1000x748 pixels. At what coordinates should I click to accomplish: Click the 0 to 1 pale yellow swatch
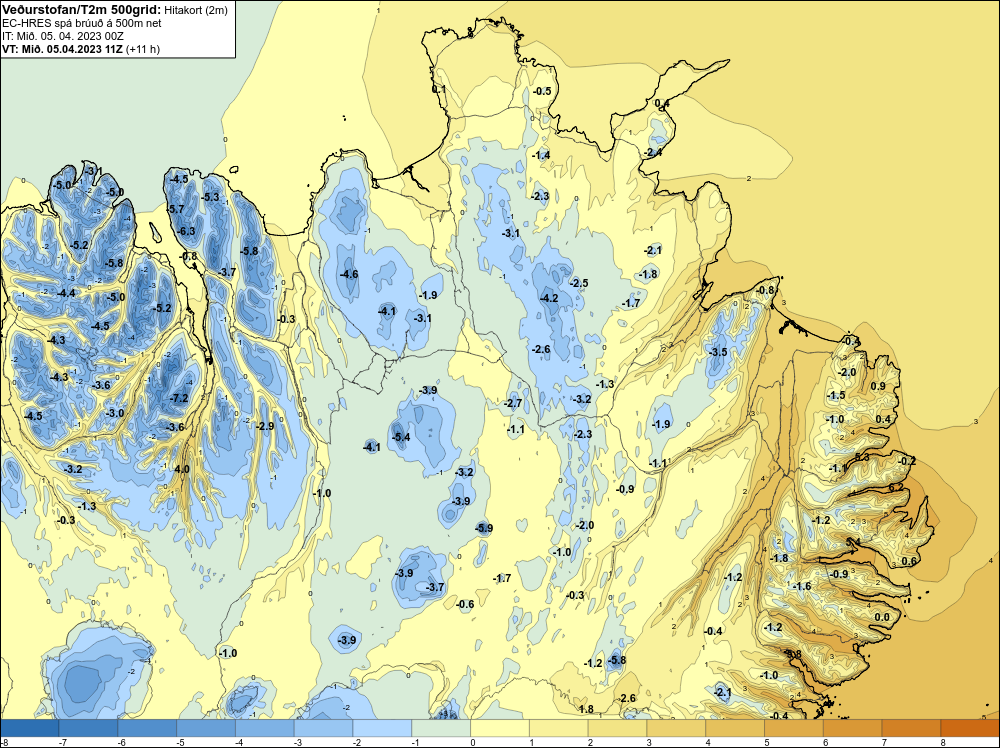tap(500, 728)
